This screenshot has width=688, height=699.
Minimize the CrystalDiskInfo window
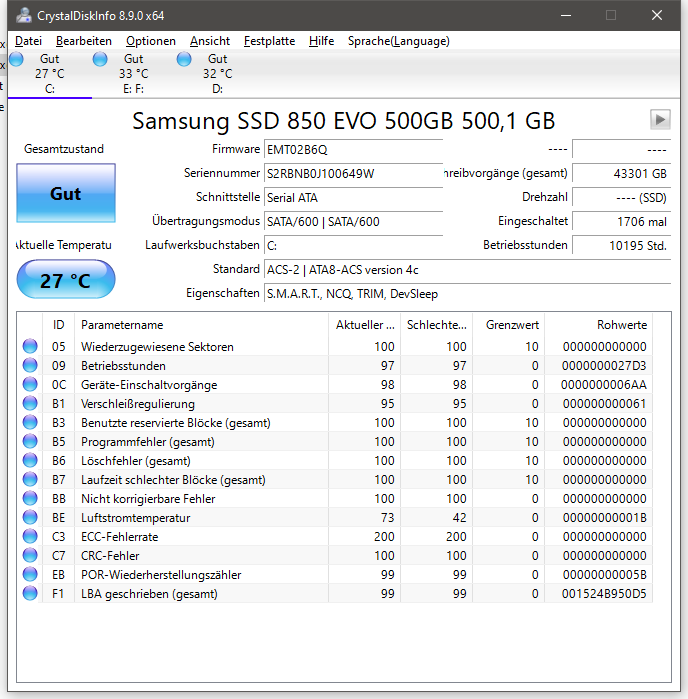(566, 15)
